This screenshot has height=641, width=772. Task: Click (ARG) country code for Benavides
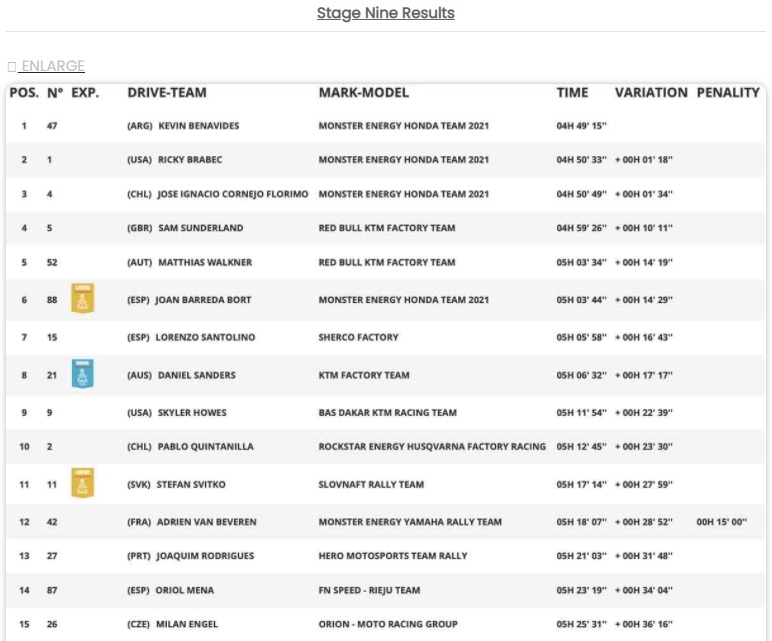140,126
